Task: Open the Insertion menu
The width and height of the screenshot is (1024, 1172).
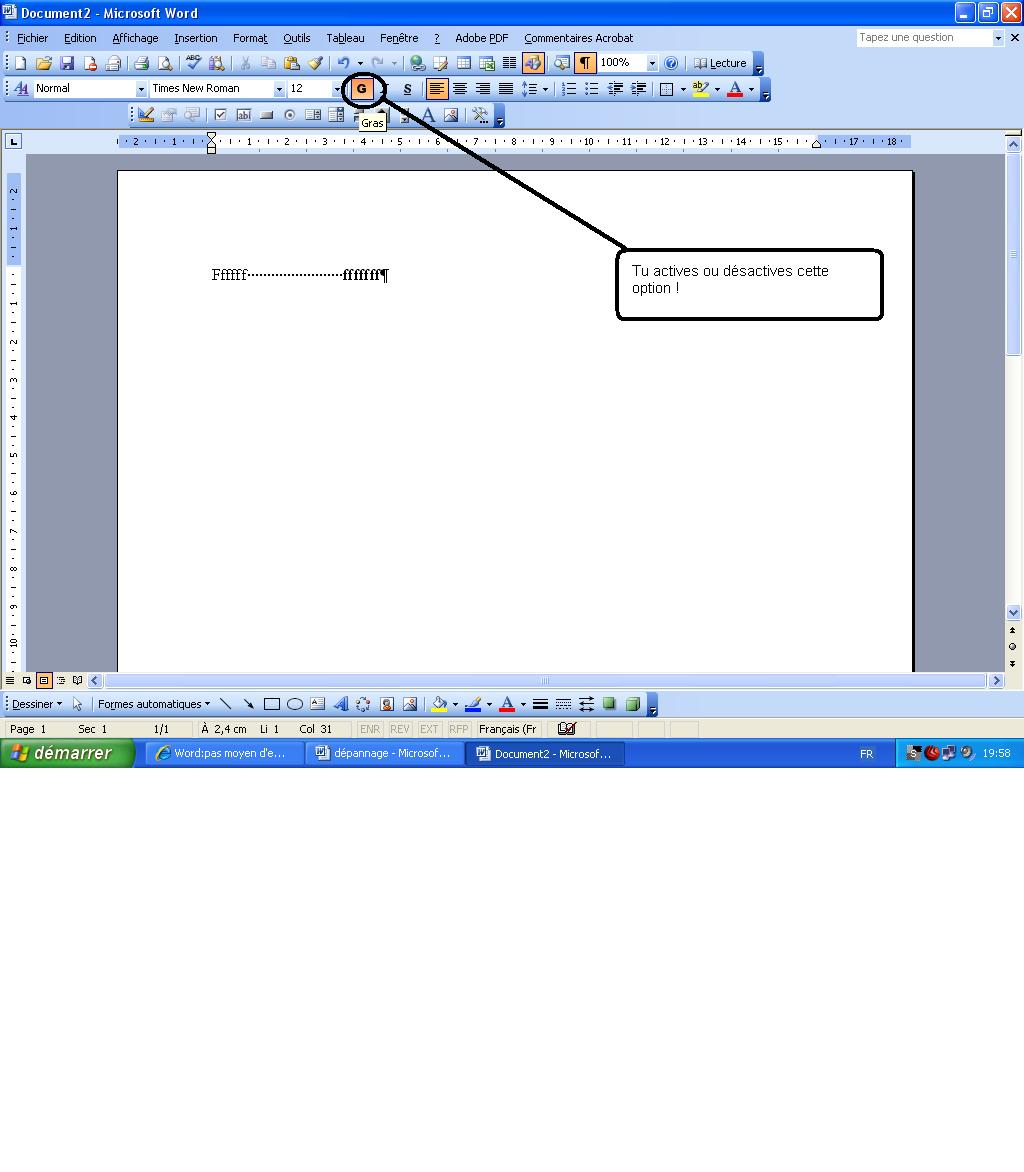Action: click(195, 38)
